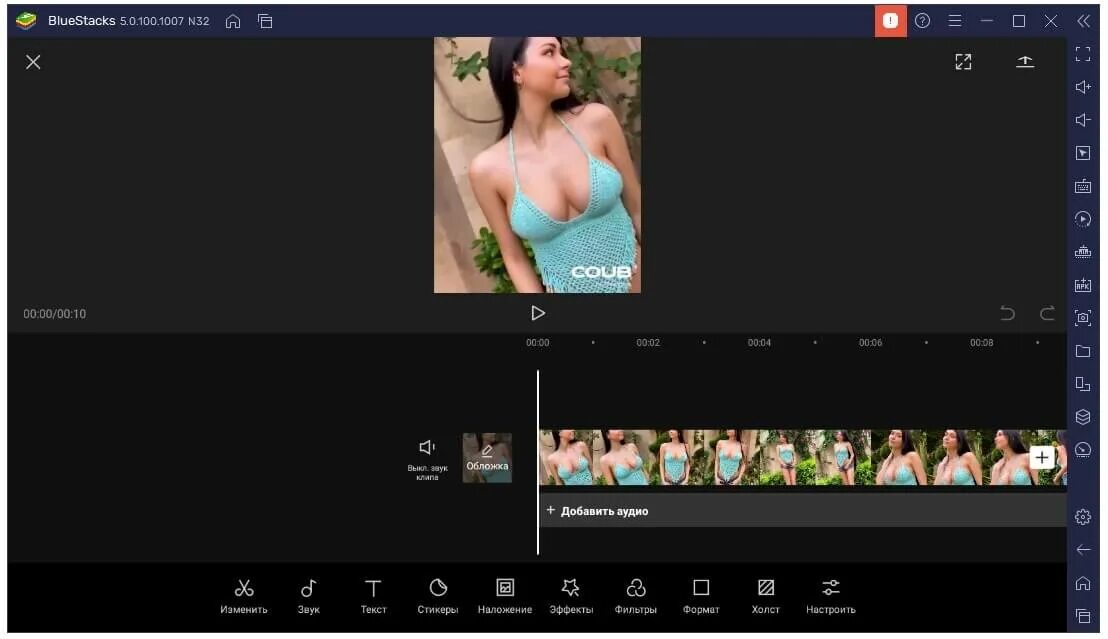Click the 00:00 timeline ruler mark
Screen dimensions: 1108x639
(537, 343)
